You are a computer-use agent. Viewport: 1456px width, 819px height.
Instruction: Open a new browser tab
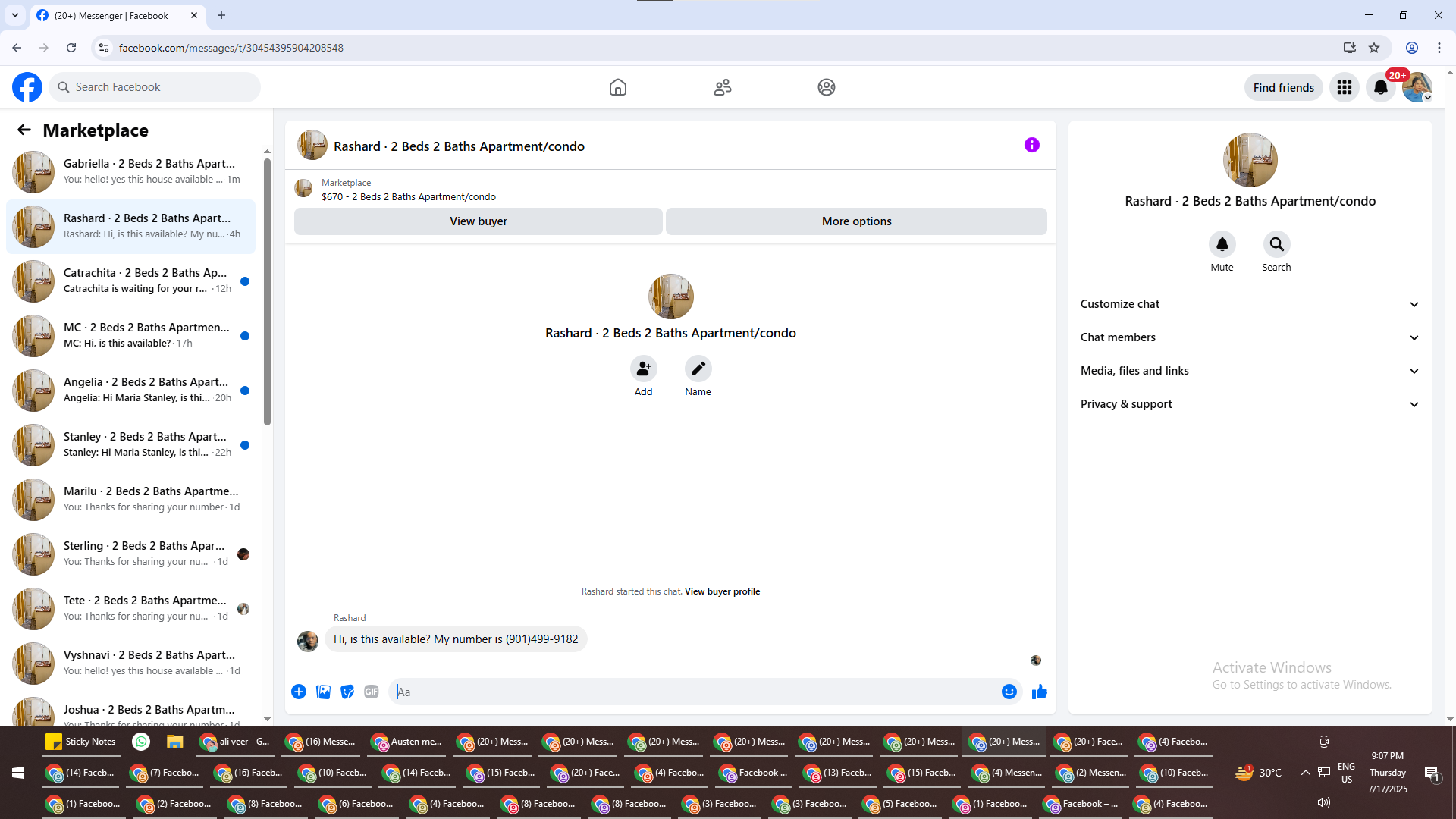pyautogui.click(x=221, y=15)
